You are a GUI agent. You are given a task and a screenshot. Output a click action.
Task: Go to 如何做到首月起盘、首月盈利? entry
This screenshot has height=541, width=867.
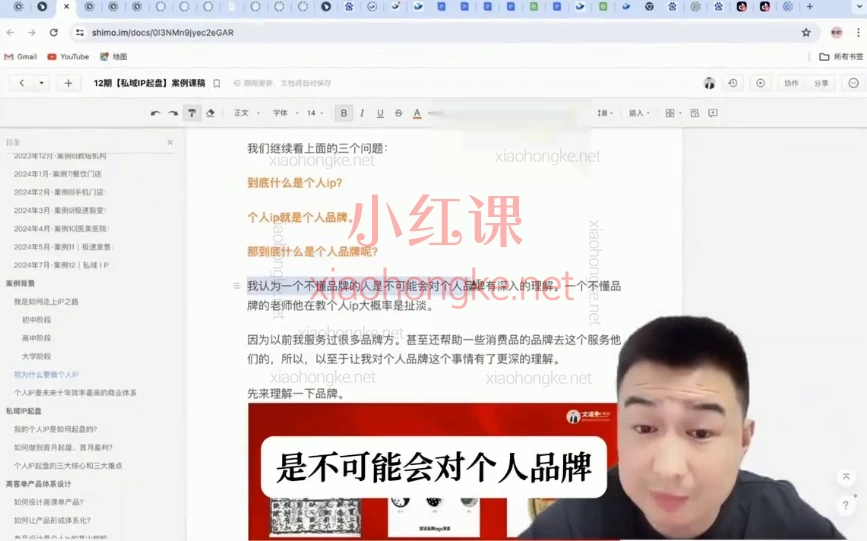click(x=63, y=448)
